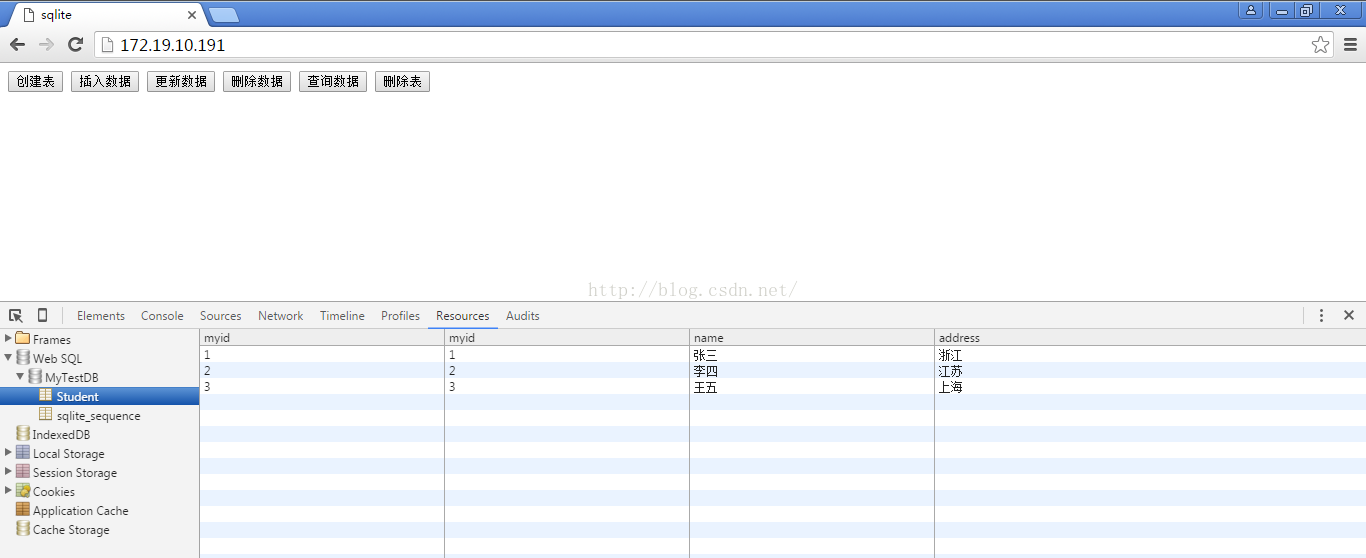This screenshot has width=1366, height=558.
Task: Select IndexedDB in the sidebar
Action: pyautogui.click(x=61, y=435)
